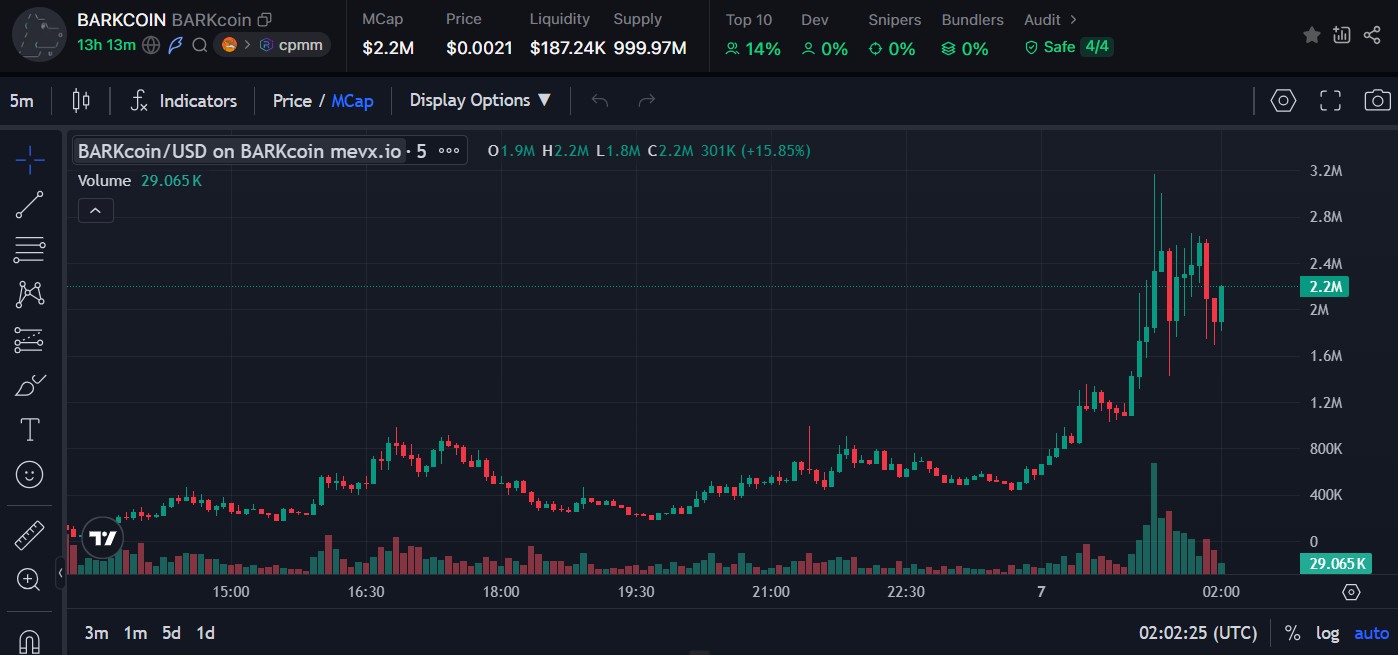Click the Price $0.0021 value
The width and height of the screenshot is (1398, 655).
479,48
